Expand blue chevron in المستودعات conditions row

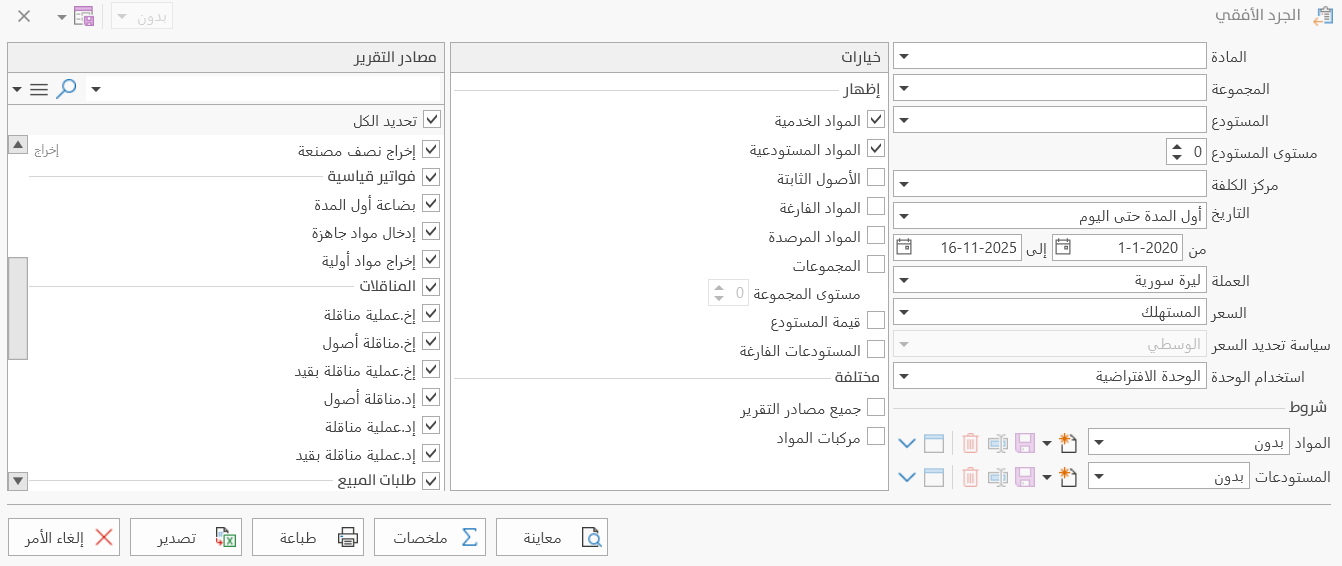click(907, 477)
